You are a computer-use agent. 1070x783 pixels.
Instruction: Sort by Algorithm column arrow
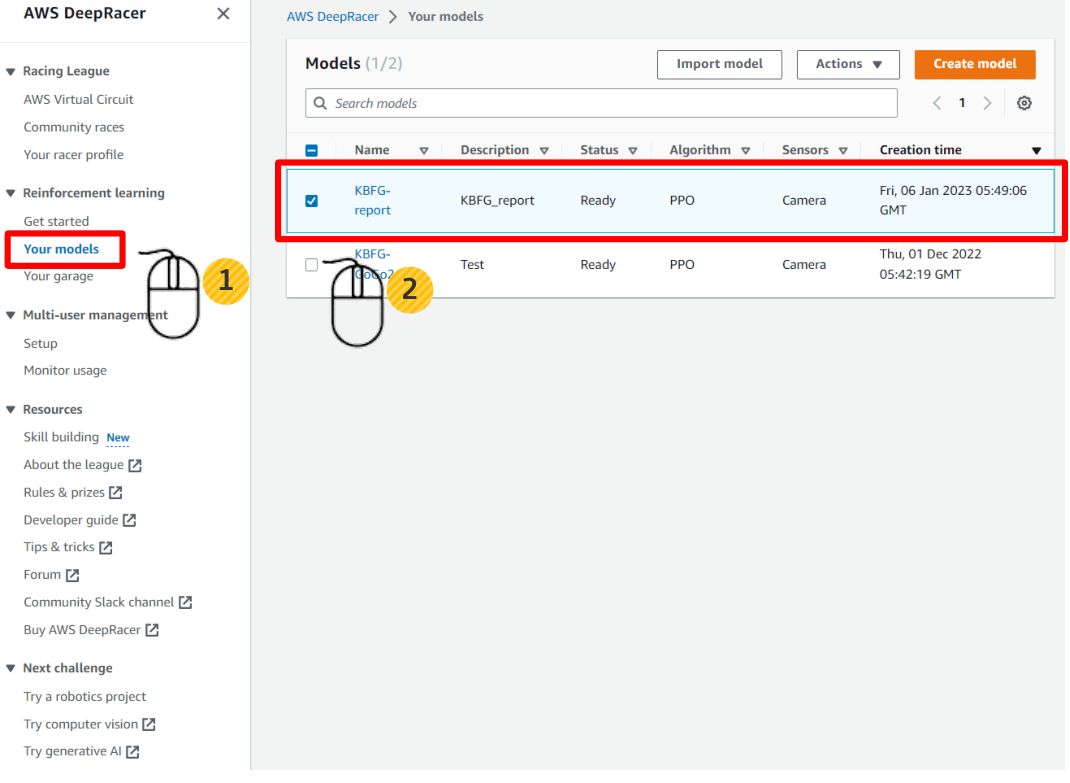coord(745,151)
